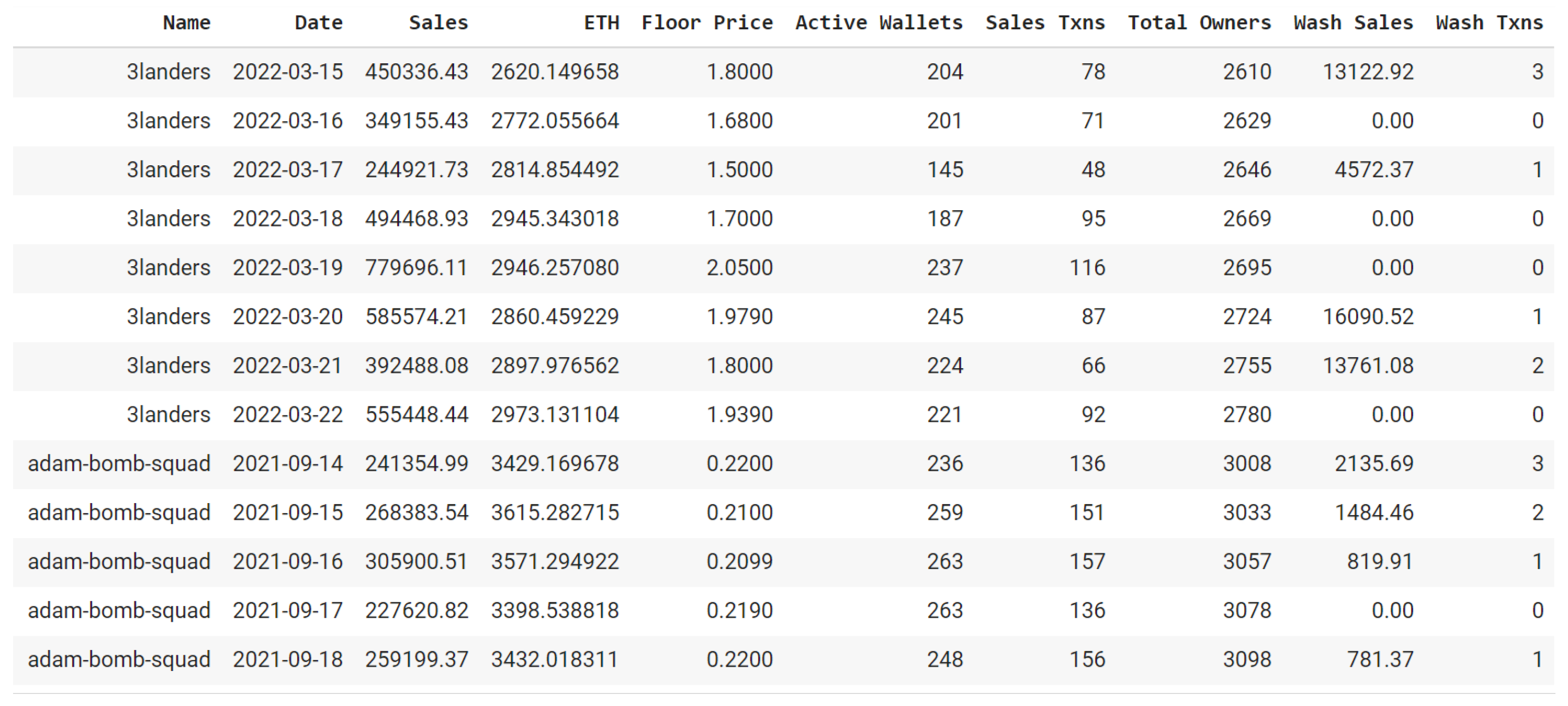Viewport: 1568px width, 706px height.
Task: Click the Sales Txns column header
Action: pos(1044,23)
